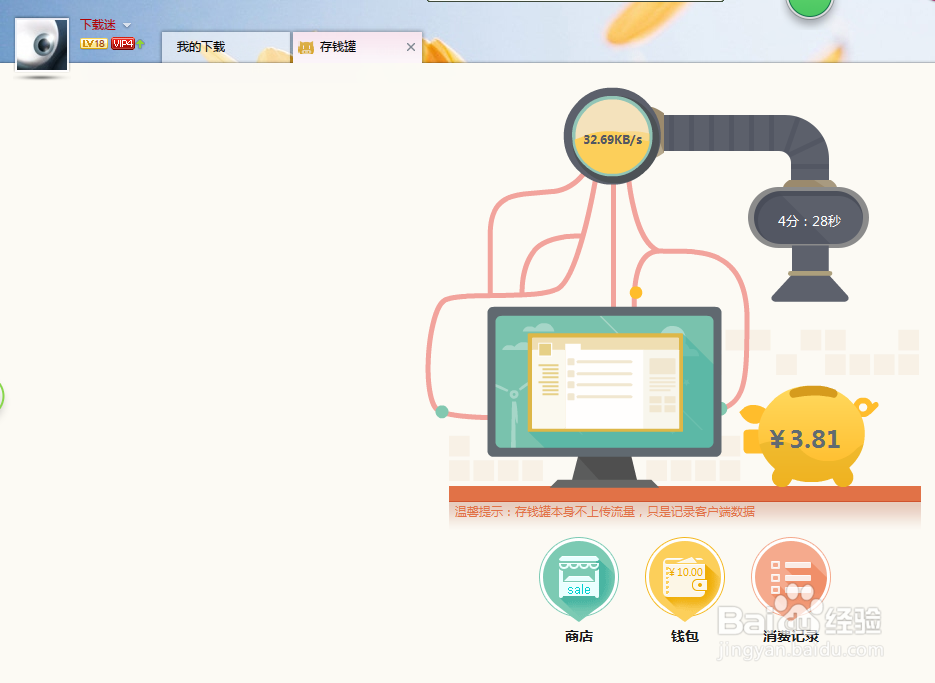Open the 消费记录 consumption records icon

[791, 577]
